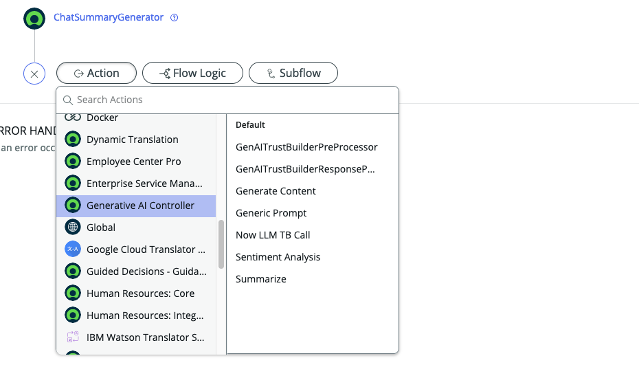Choose the Action step type button

(x=96, y=73)
